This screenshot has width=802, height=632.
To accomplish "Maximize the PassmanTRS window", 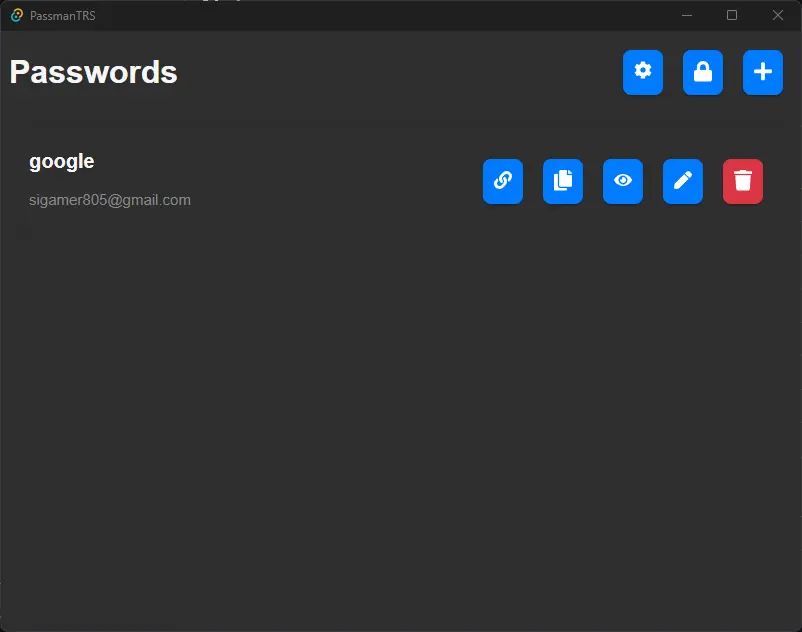I will [x=732, y=15].
